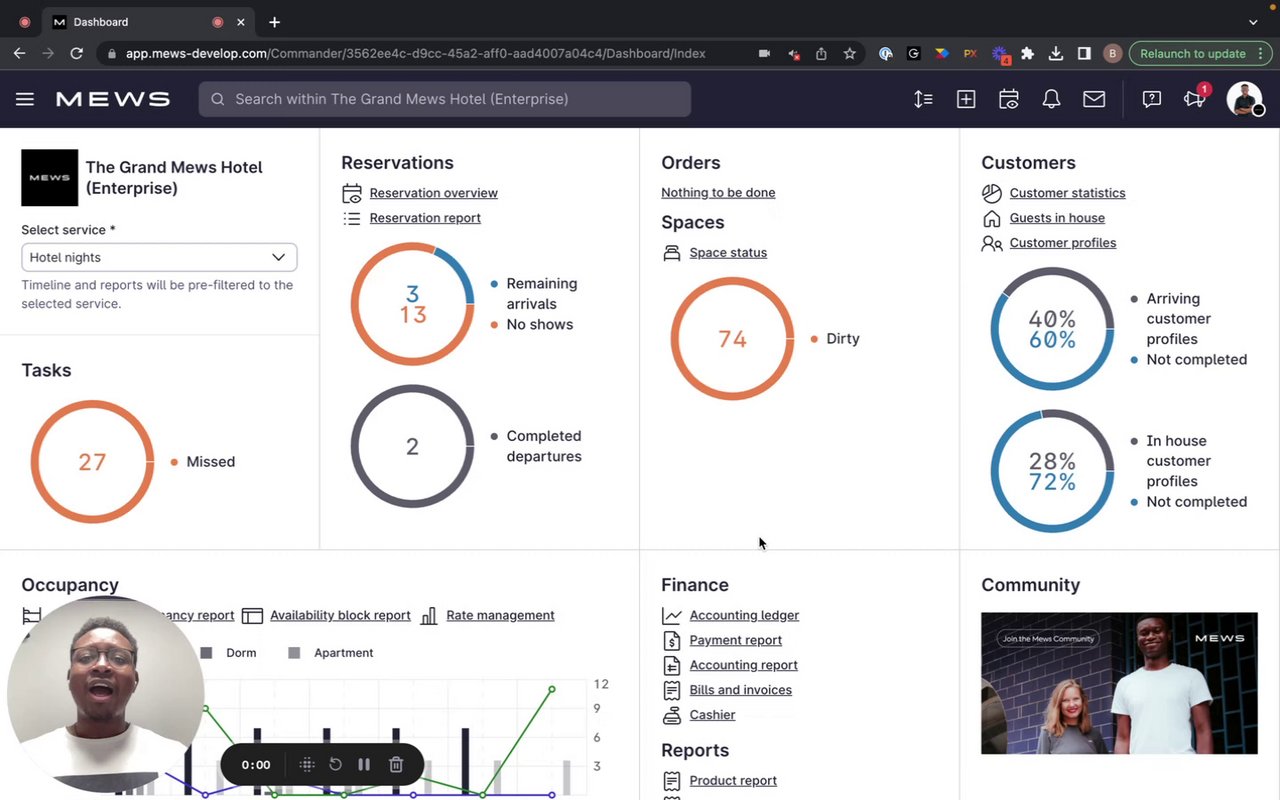
Task: Expand Chrome tab search chevron
Action: (x=1253, y=22)
